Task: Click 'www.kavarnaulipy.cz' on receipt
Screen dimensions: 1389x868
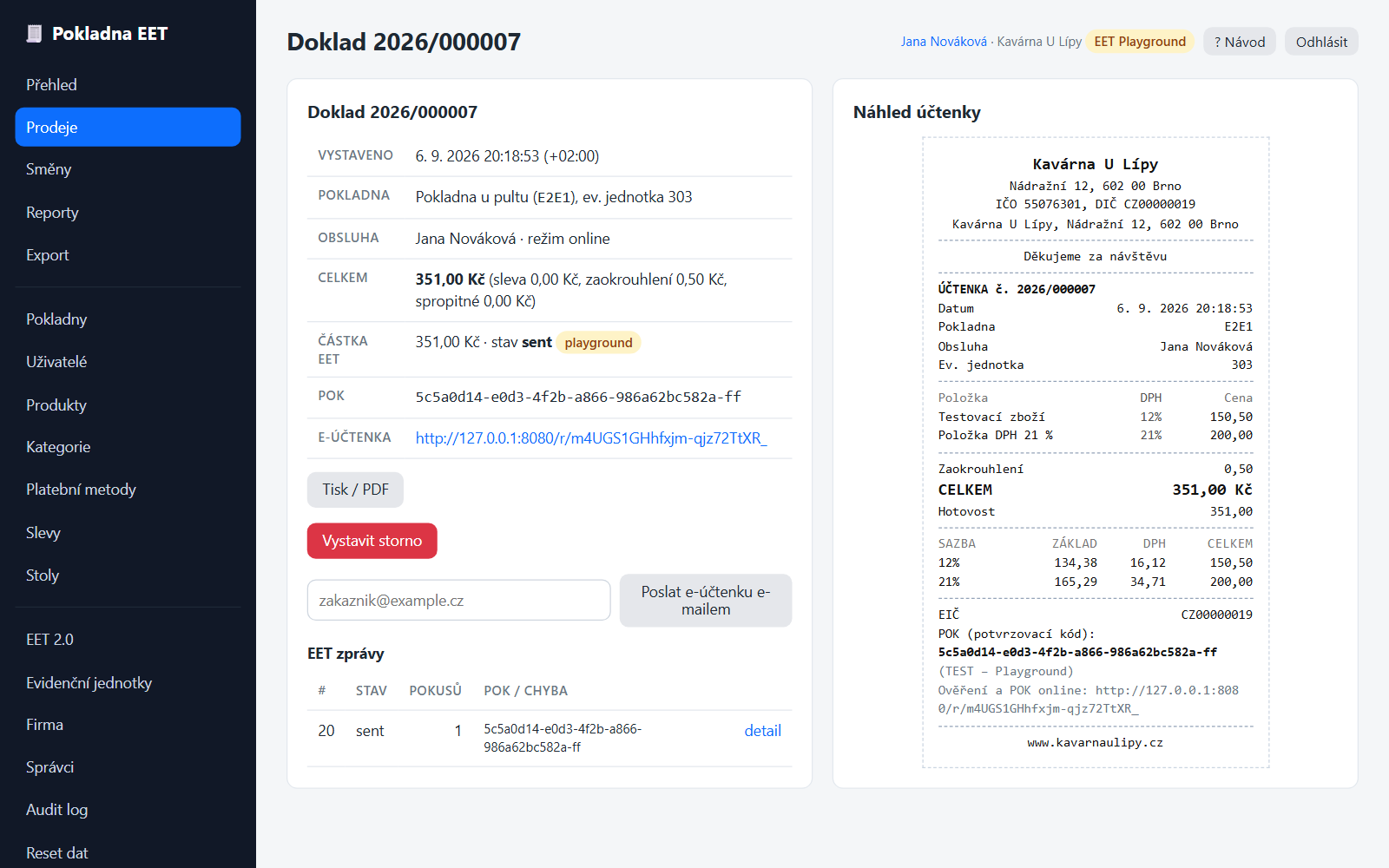Action: [1096, 742]
